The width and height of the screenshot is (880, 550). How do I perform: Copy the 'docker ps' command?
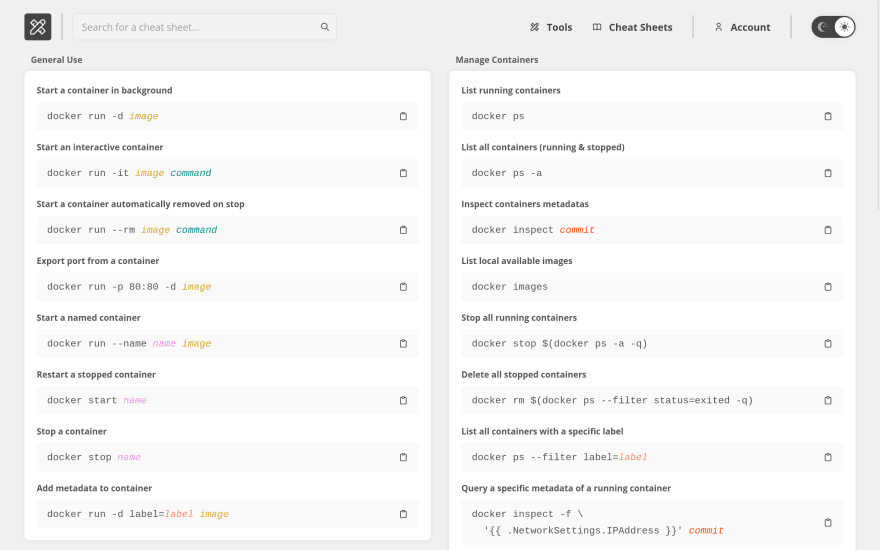828,116
